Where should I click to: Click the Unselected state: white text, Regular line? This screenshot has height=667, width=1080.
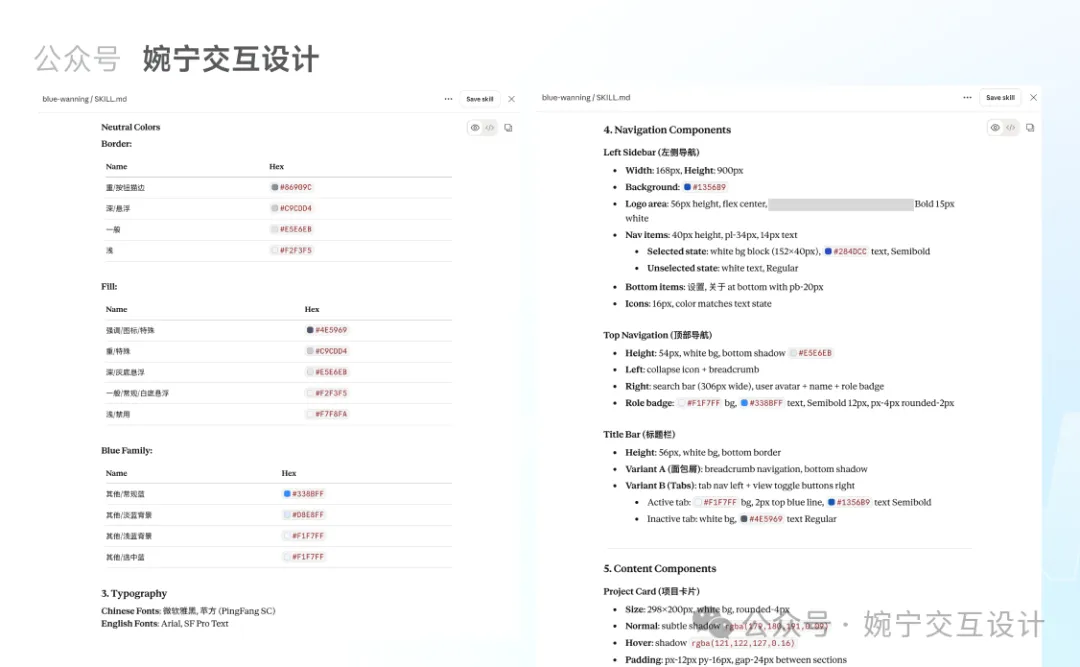[x=723, y=269]
